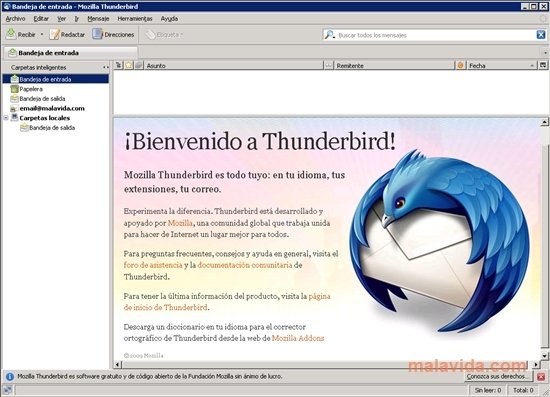Sort messages by Remitente column
Viewport: 550px width, 397px height.
click(394, 66)
